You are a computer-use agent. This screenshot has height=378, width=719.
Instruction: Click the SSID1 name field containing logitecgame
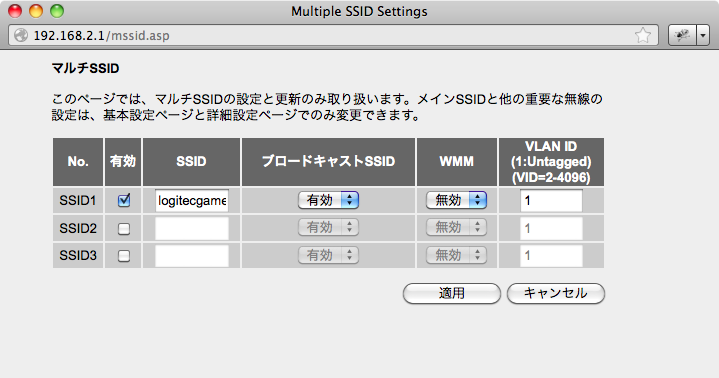click(x=192, y=201)
